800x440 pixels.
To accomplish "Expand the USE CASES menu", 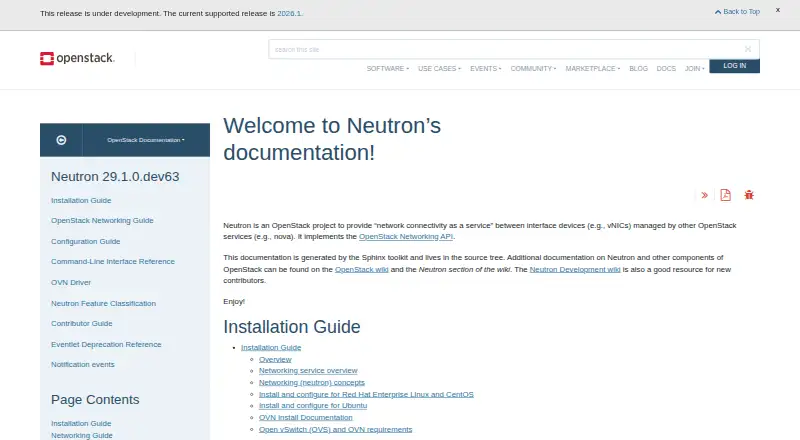I will [439, 68].
